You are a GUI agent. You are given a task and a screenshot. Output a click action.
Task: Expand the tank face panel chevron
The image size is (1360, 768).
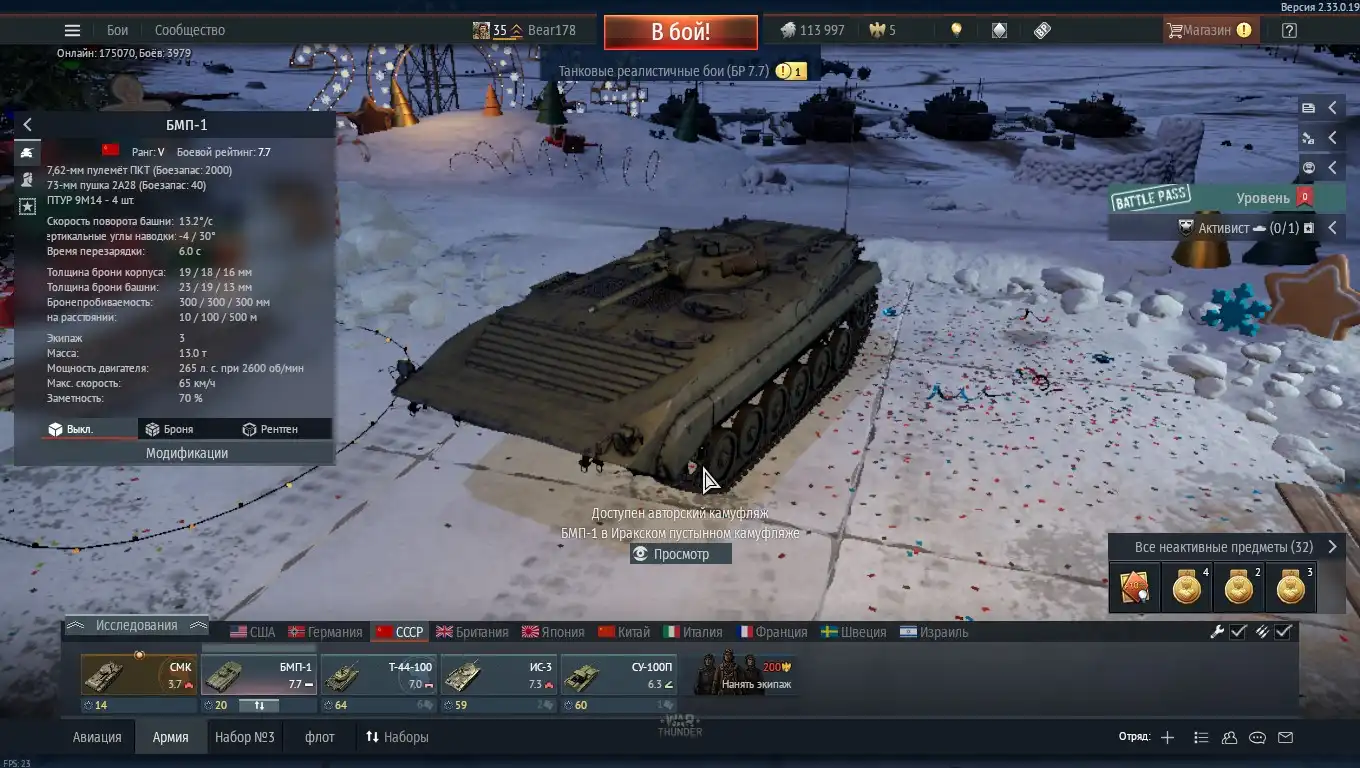coord(1333,168)
